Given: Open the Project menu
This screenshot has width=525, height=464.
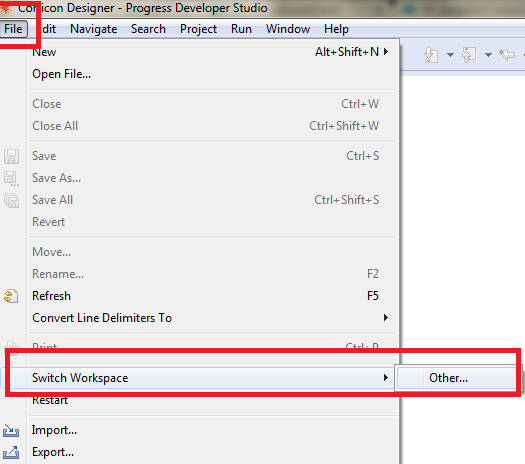Looking at the screenshot, I should (x=198, y=29).
